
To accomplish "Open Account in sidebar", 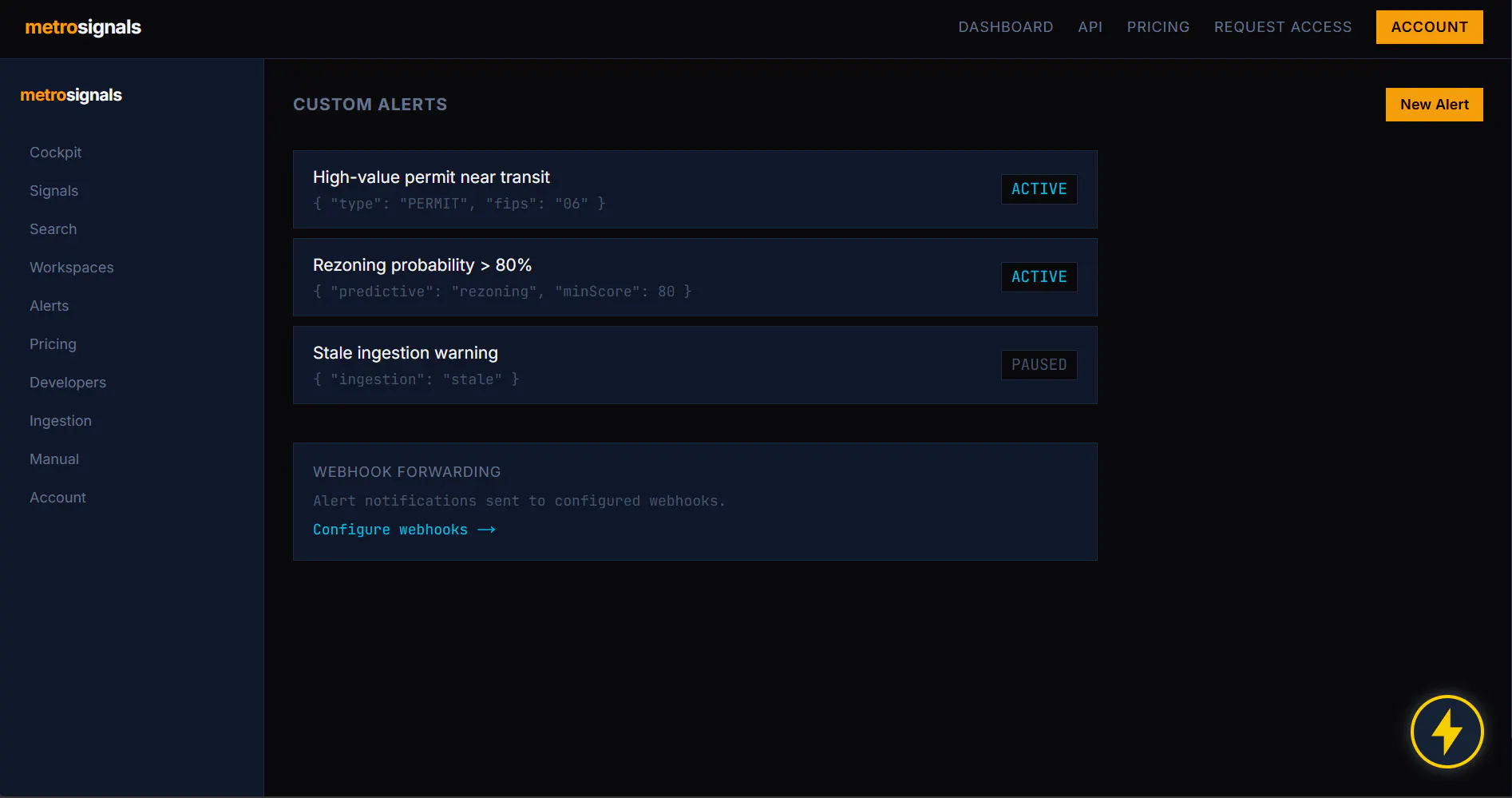I will (58, 498).
